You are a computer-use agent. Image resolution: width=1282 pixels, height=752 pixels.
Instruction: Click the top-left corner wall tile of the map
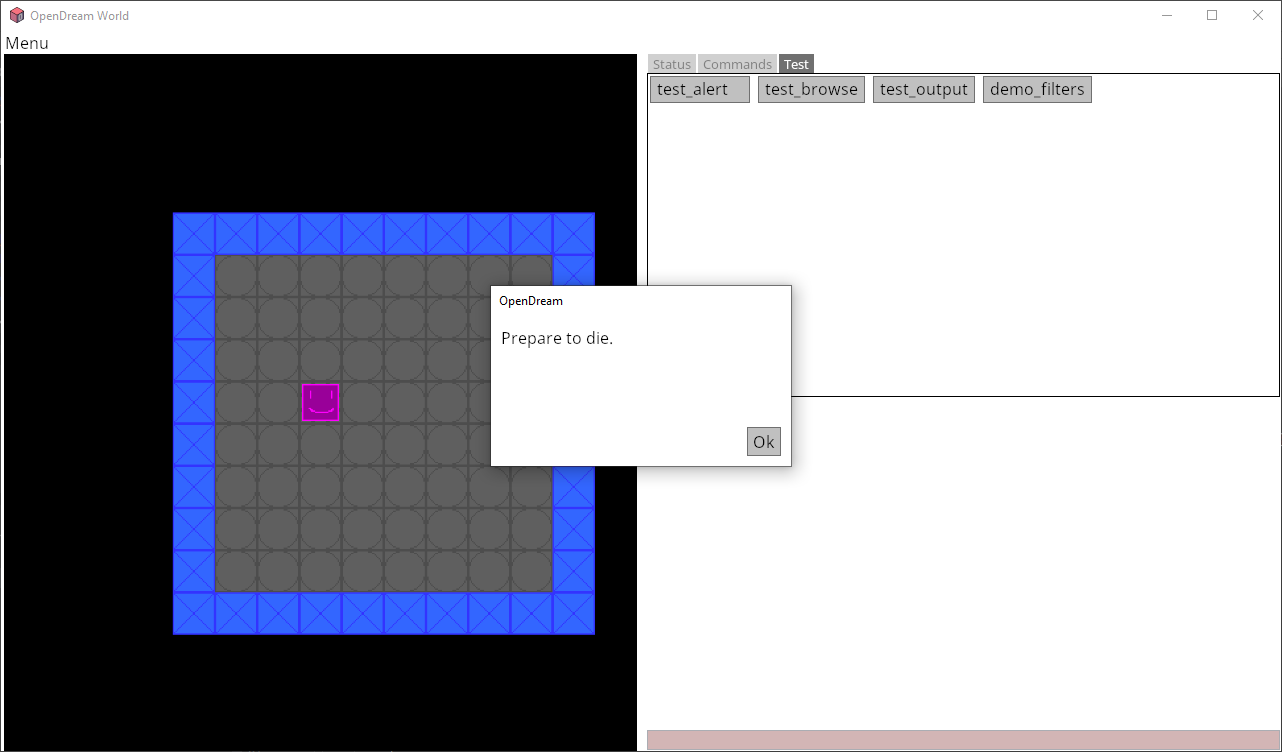[193, 233]
